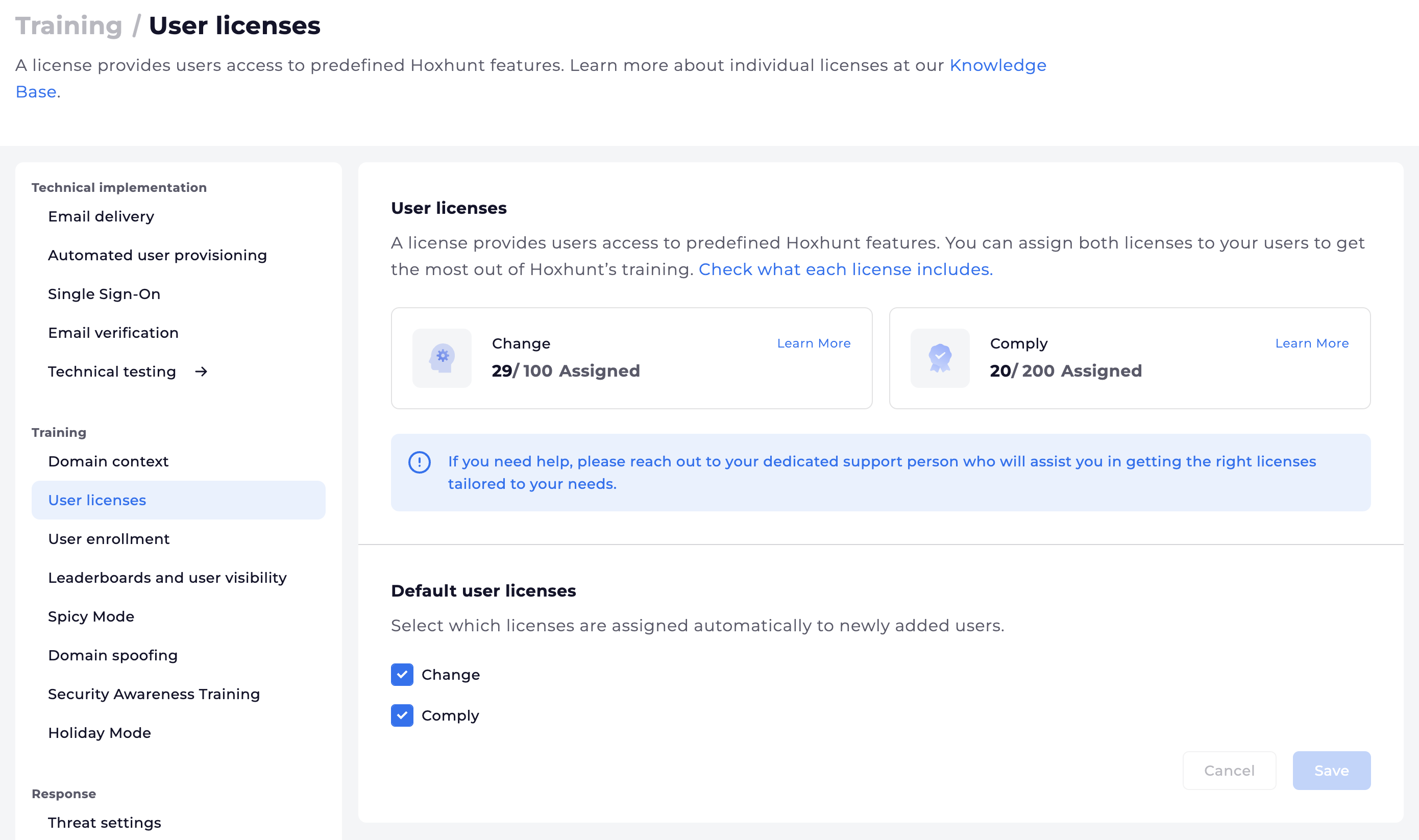The image size is (1419, 840).
Task: Open Threat settings in Response section
Action: click(x=178, y=823)
